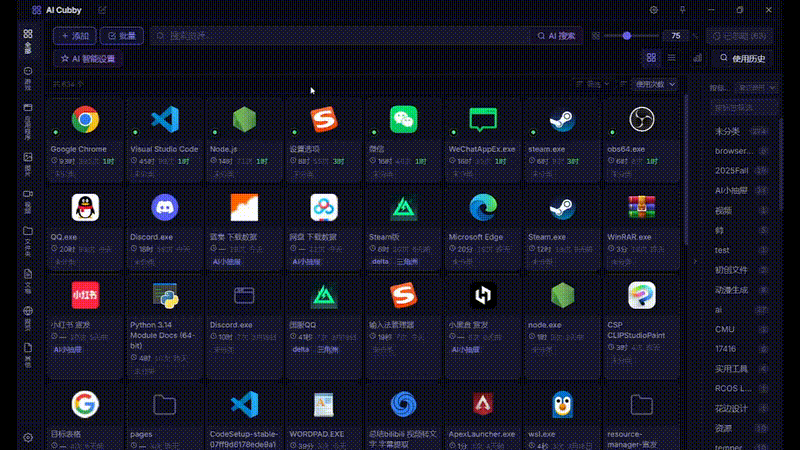Screen dimensions: 800x450
Task: Select the folder tab in left sidebar
Action: click(x=28, y=241)
